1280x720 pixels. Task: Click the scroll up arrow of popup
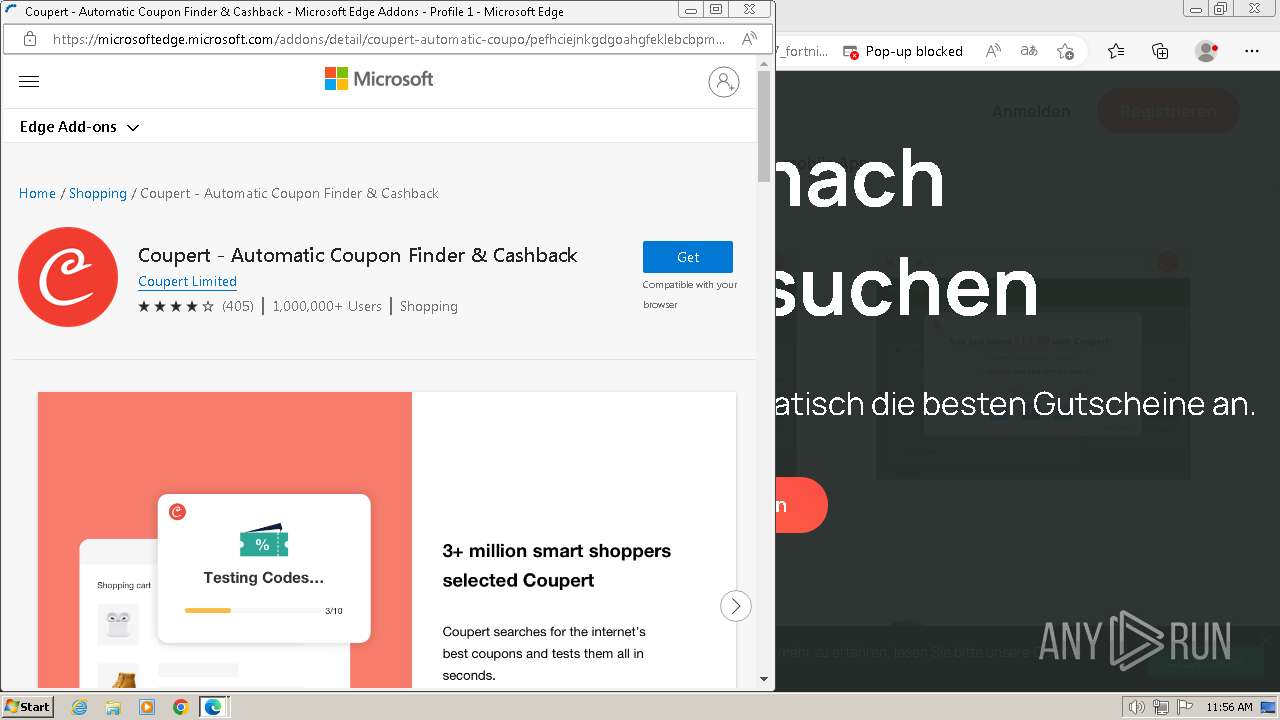(764, 63)
